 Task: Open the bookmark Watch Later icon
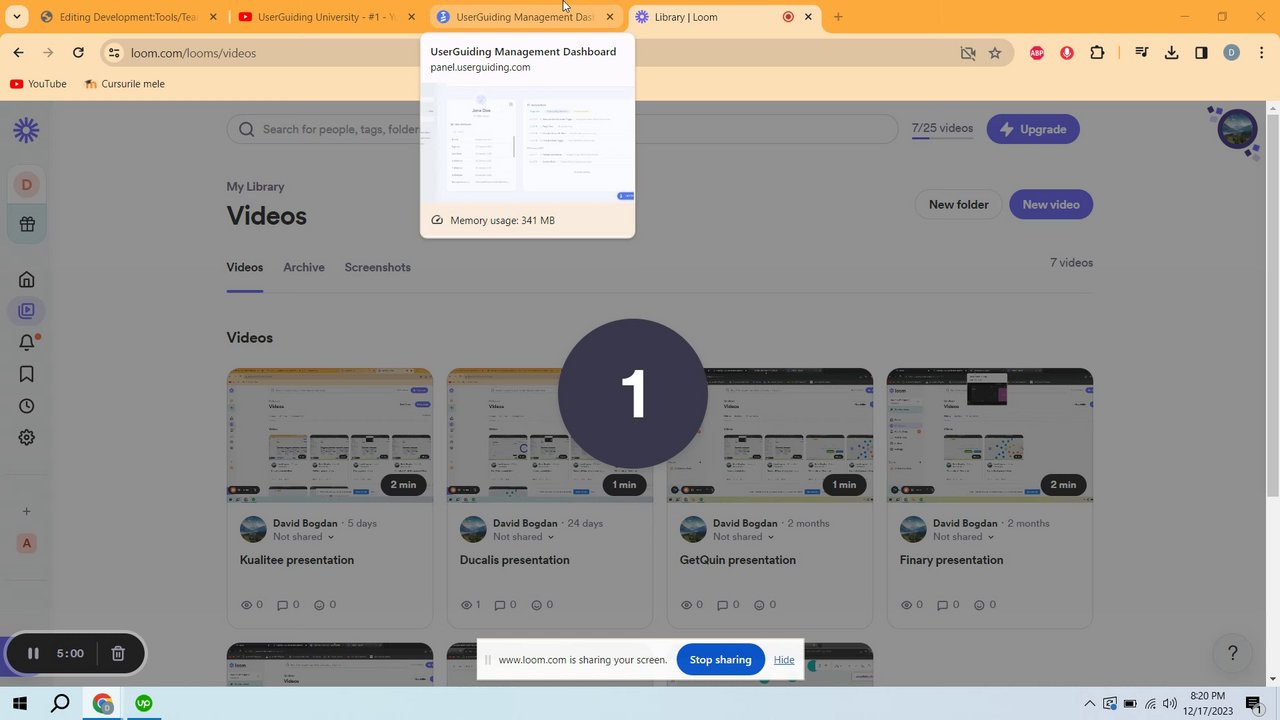[x=26, y=374]
